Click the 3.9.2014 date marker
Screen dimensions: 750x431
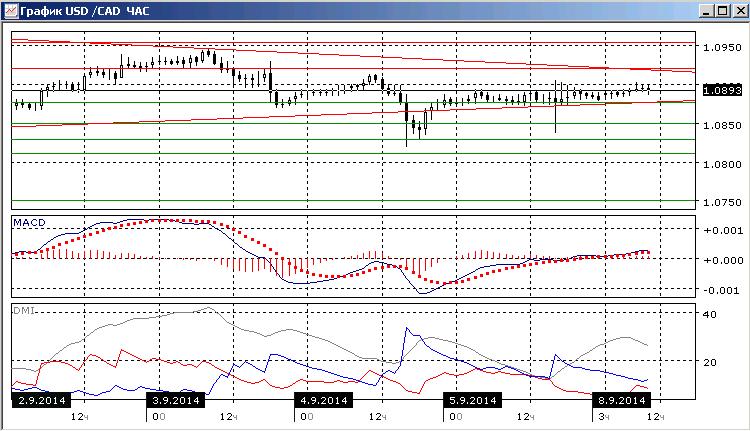click(x=175, y=400)
